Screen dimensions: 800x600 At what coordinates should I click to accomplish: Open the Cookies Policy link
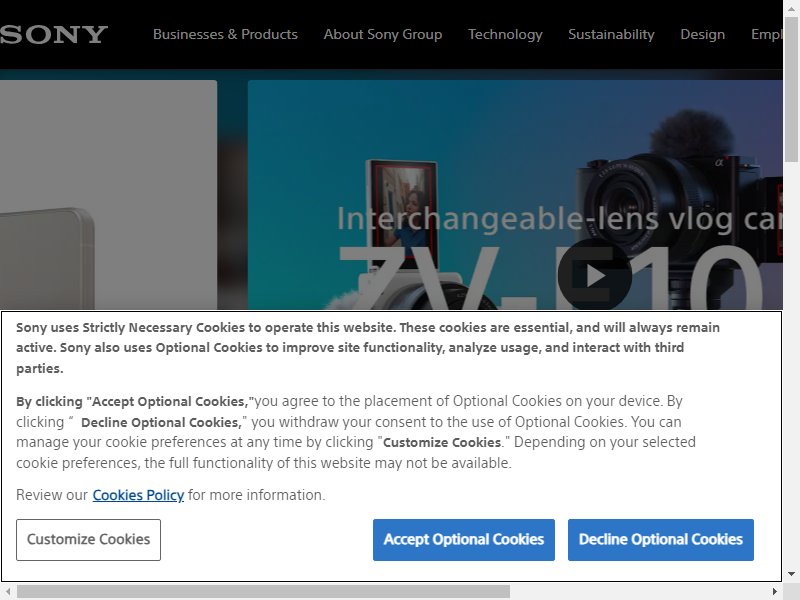click(x=138, y=495)
